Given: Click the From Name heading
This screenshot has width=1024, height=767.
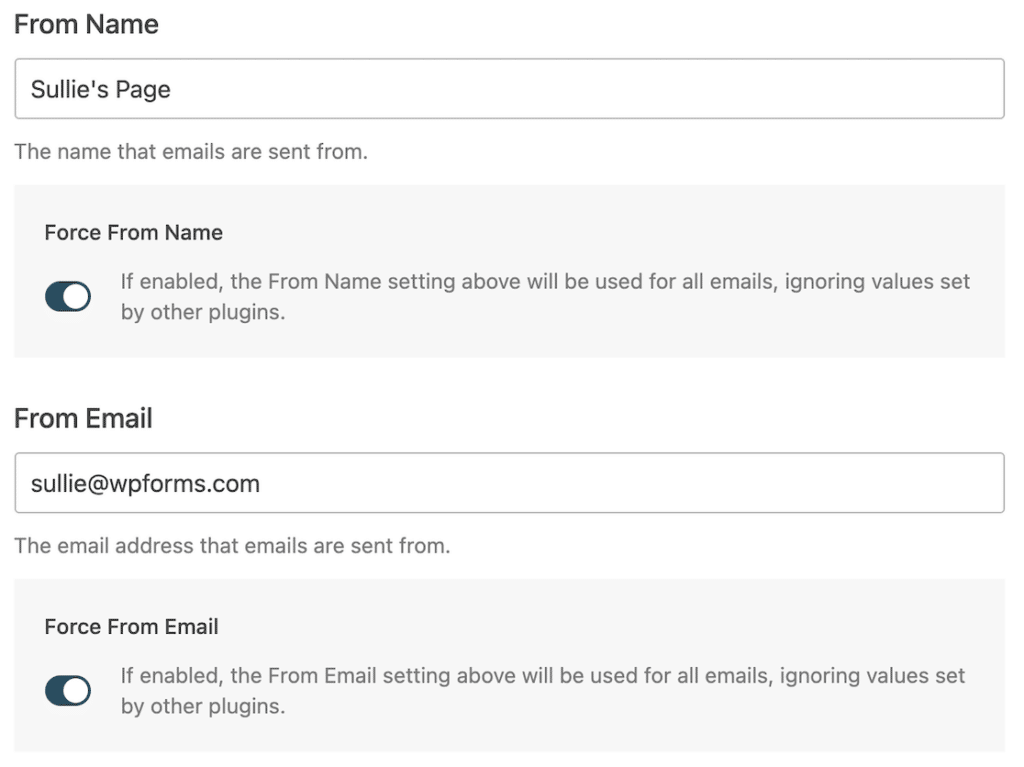Looking at the screenshot, I should click(x=86, y=24).
